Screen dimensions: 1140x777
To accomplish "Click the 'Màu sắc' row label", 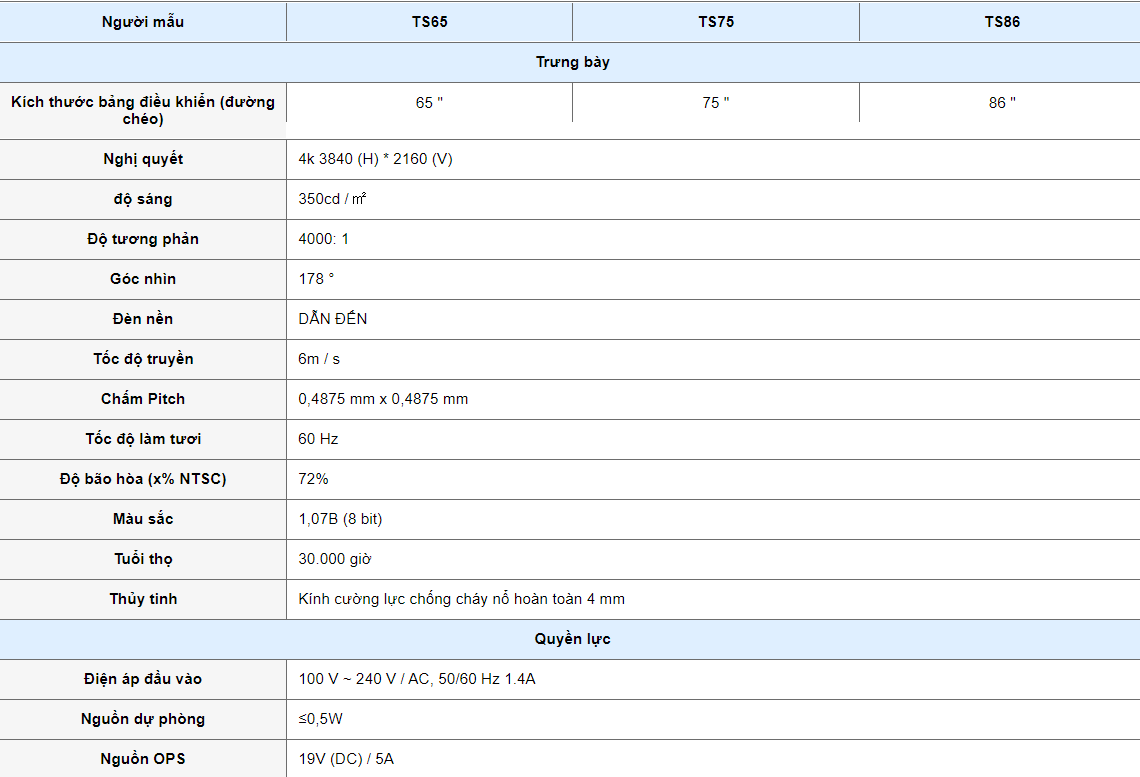I will tap(143, 519).
